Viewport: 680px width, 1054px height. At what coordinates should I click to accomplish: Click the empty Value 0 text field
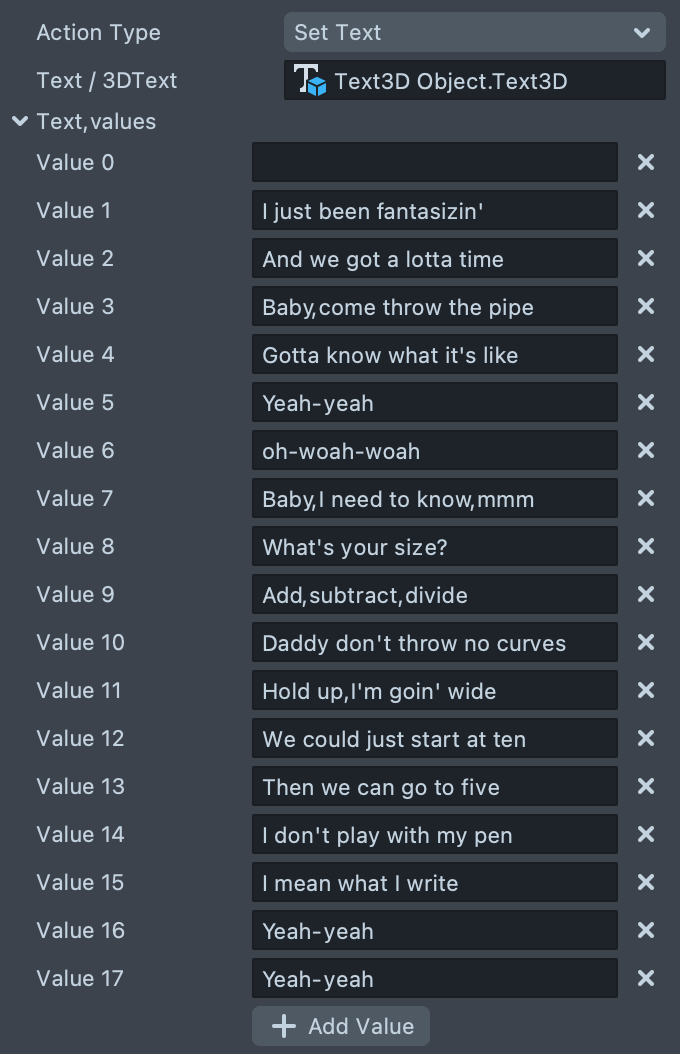point(434,162)
